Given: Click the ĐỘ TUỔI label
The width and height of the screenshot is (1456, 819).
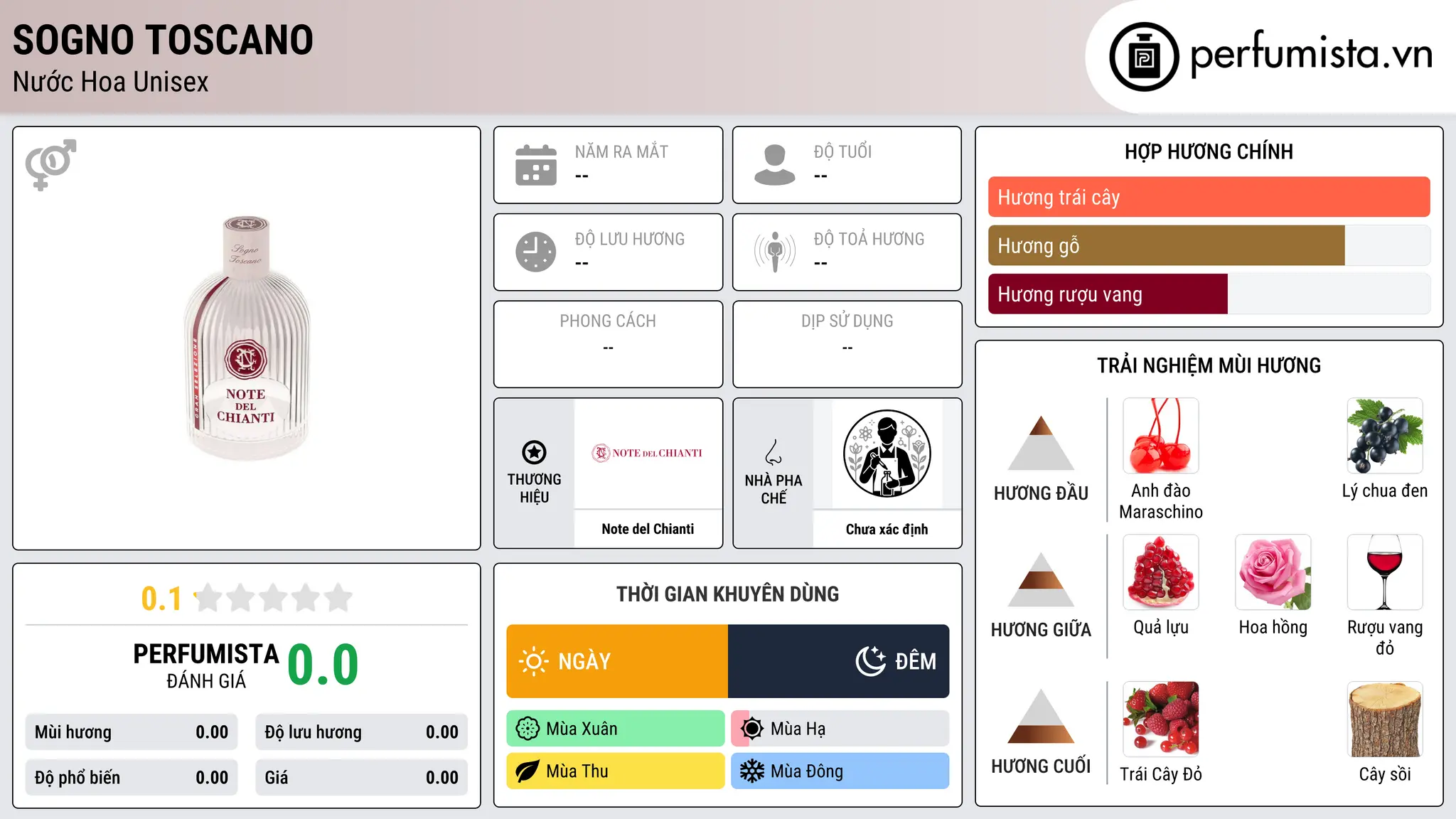Looking at the screenshot, I should [842, 151].
